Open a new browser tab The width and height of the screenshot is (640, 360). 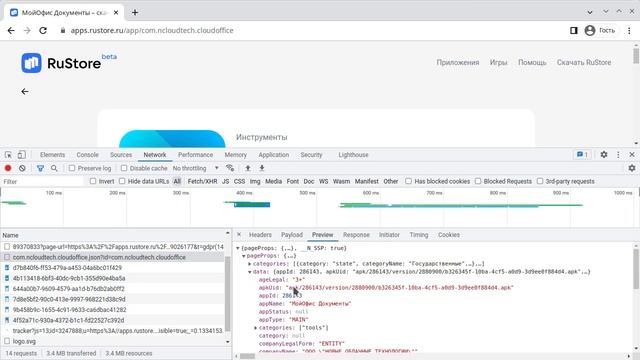[135, 13]
